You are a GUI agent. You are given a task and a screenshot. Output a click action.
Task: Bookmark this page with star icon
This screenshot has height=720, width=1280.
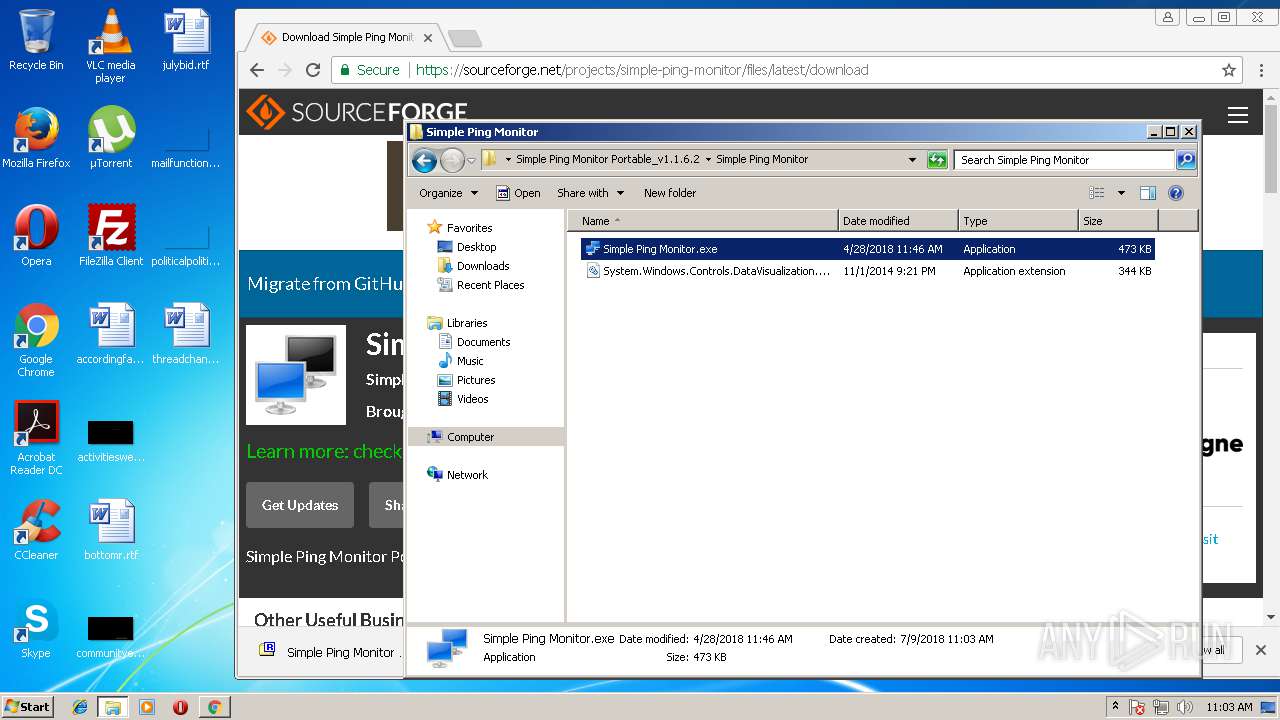pos(1229,70)
